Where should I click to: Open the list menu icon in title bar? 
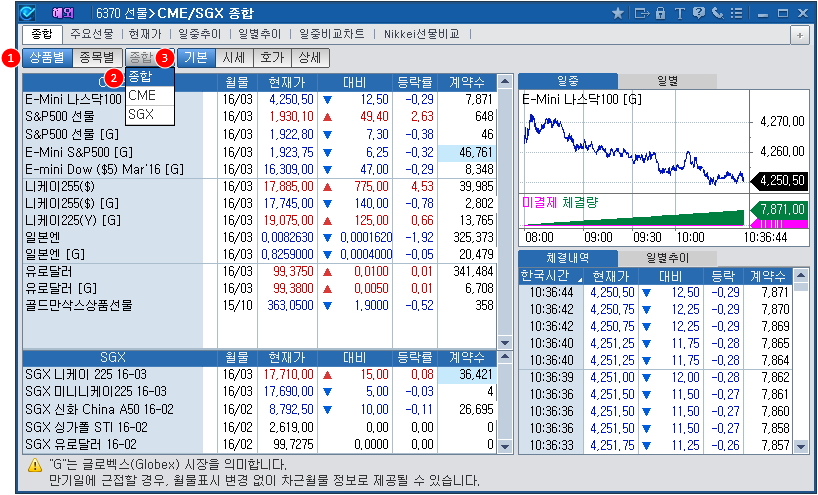736,13
